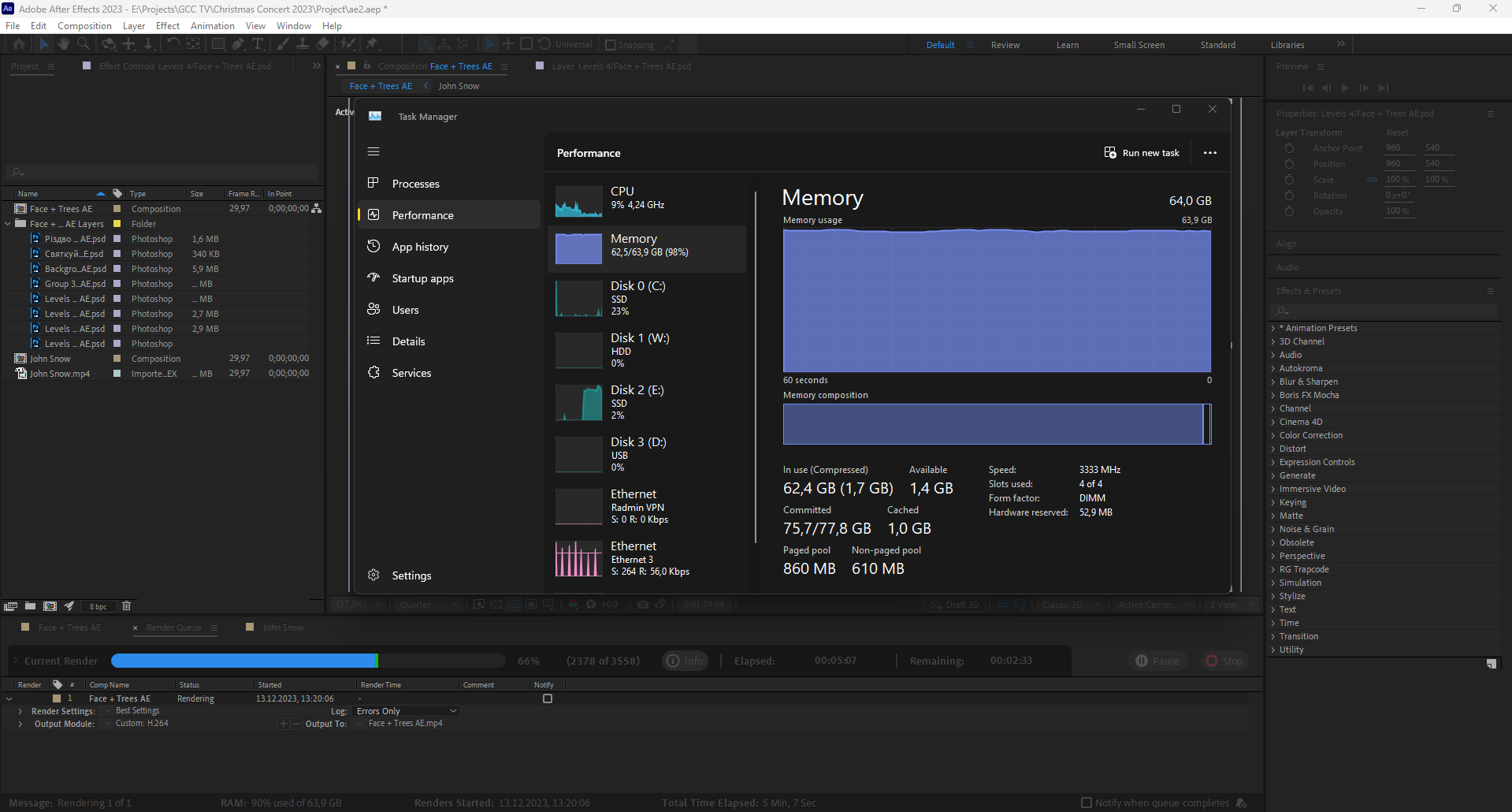Stop the current render
The width and height of the screenshot is (1512, 812).
pos(1224,661)
